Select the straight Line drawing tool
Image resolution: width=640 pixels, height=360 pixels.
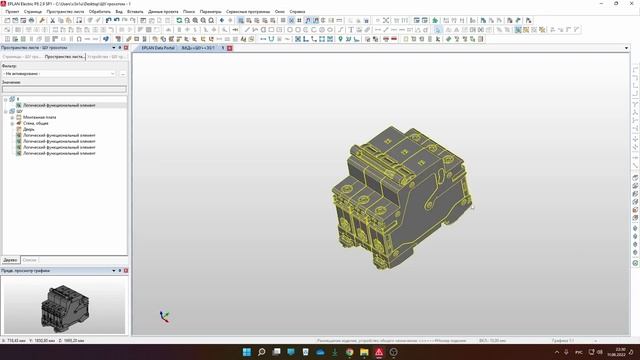[247, 30]
